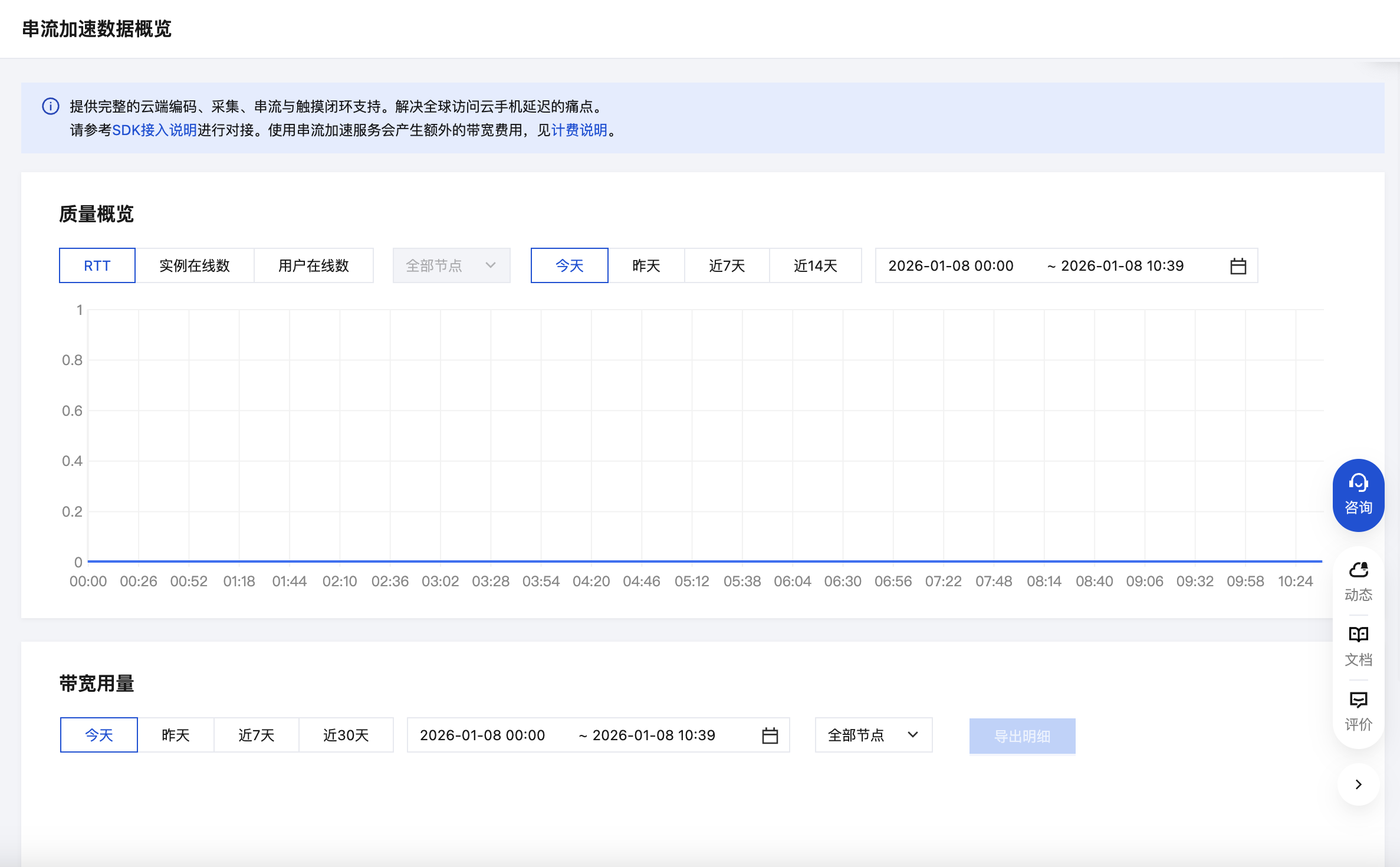This screenshot has width=1400, height=867.
Task: Switch metric to 实例在线数
Action: 195,266
